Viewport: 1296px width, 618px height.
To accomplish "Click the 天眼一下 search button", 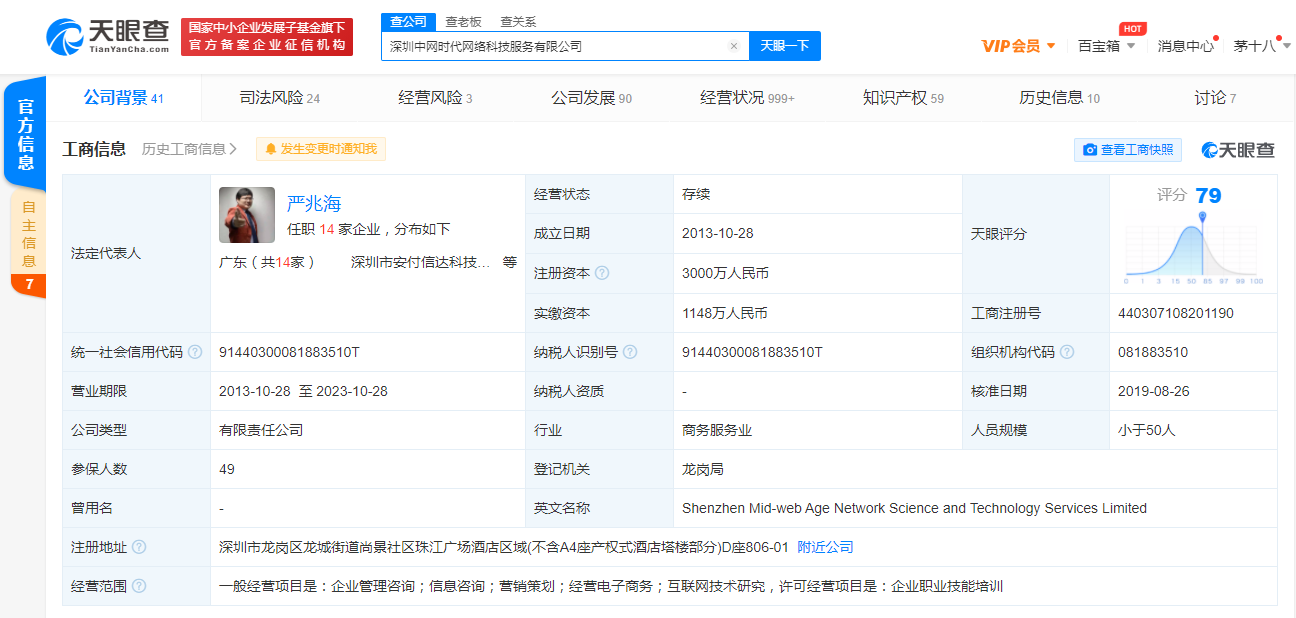I will (785, 46).
